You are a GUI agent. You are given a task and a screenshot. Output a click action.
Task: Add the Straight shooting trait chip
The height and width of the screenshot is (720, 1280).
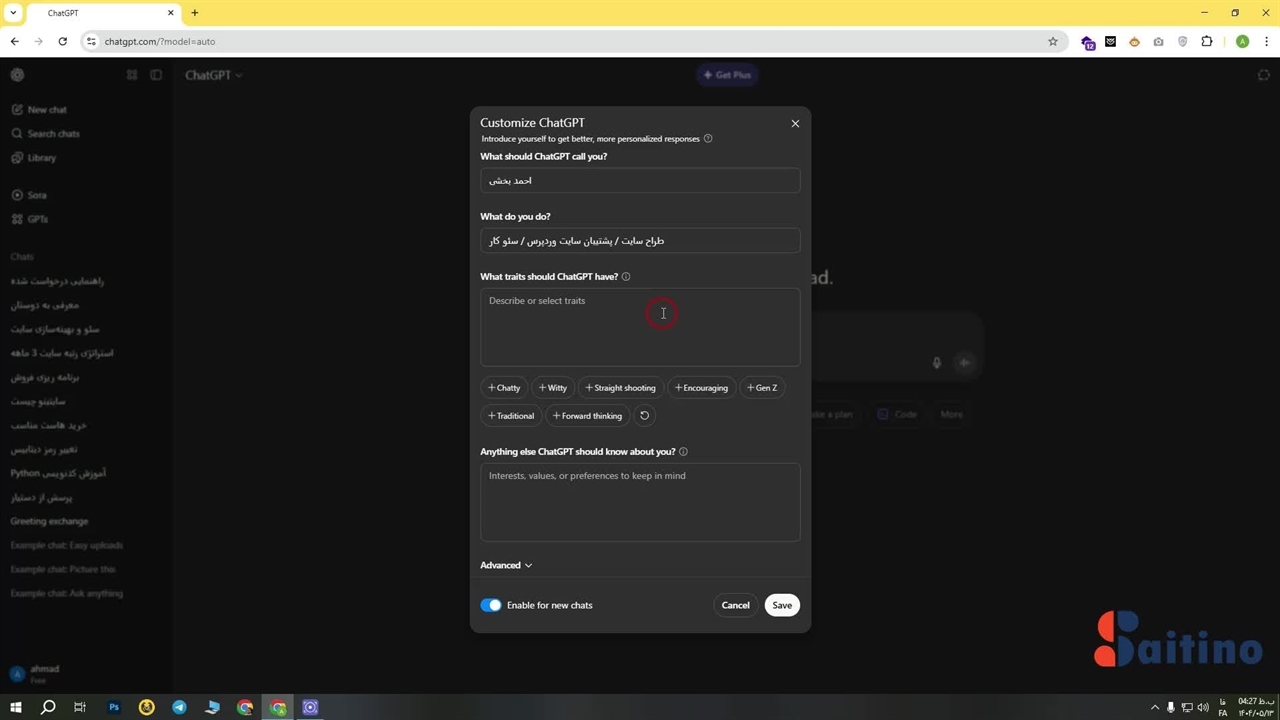point(620,388)
